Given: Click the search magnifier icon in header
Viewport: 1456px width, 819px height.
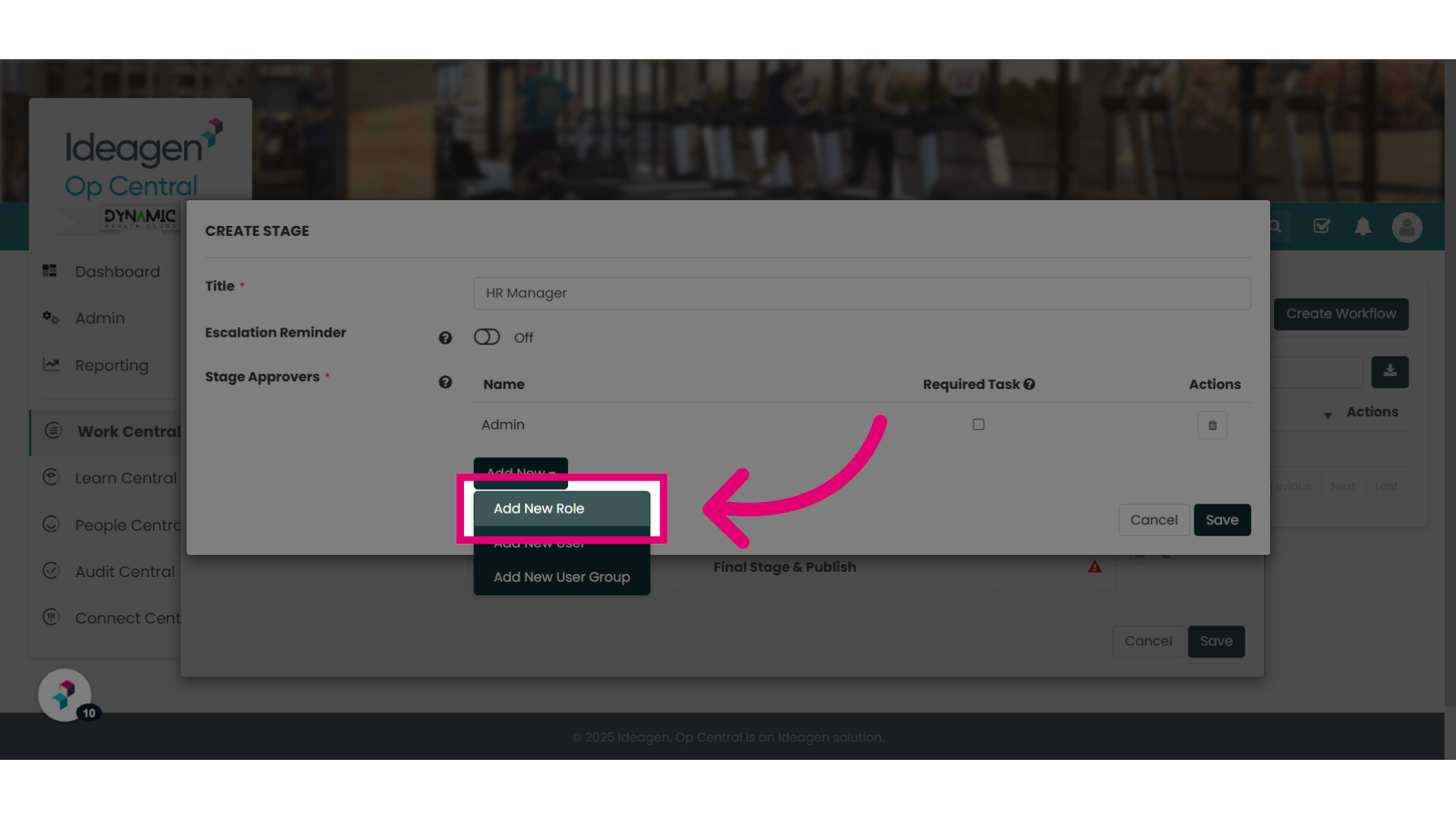Looking at the screenshot, I should (x=1276, y=227).
